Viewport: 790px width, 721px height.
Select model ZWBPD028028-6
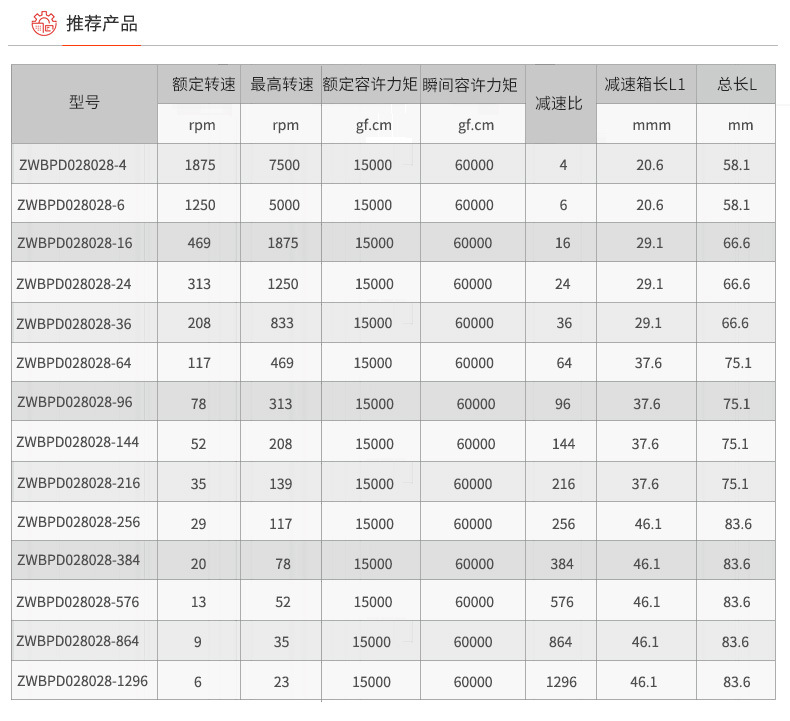71,205
